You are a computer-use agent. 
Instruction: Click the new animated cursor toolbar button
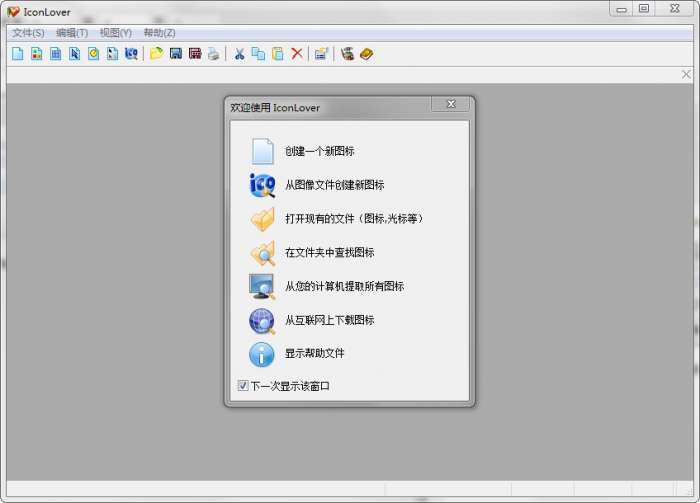(x=93, y=54)
